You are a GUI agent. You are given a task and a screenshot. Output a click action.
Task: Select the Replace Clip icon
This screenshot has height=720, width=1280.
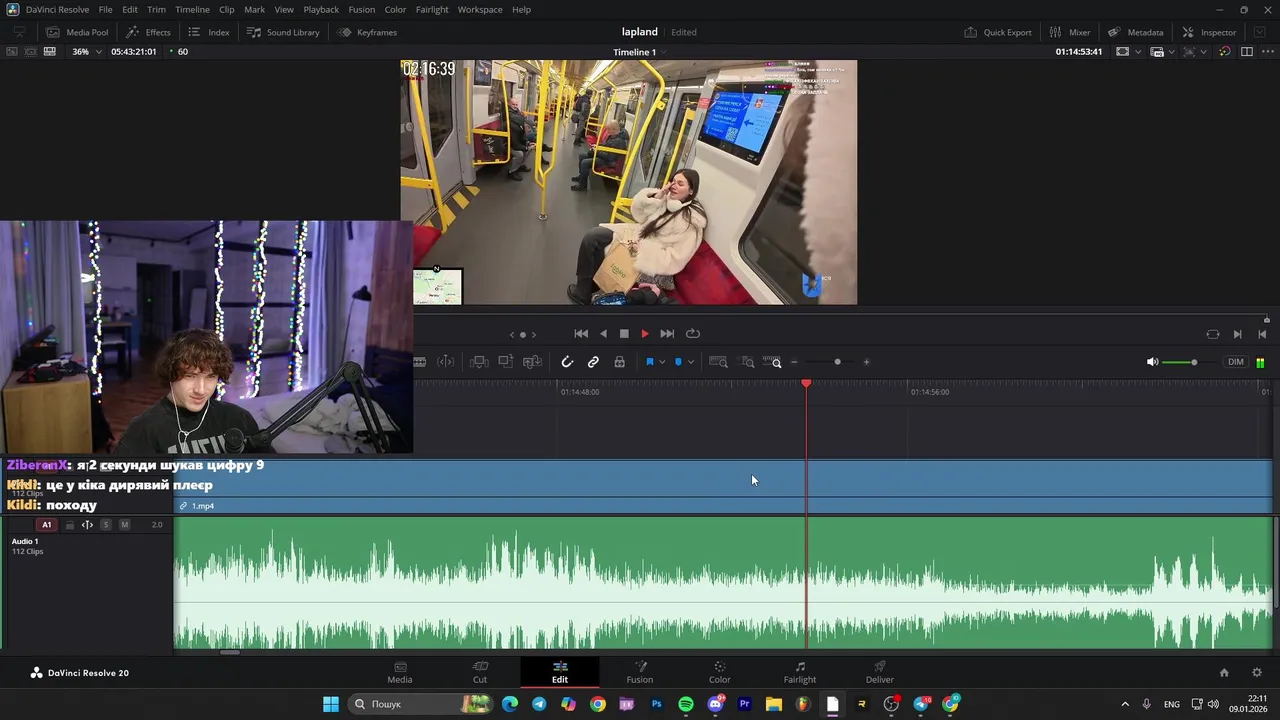click(533, 362)
